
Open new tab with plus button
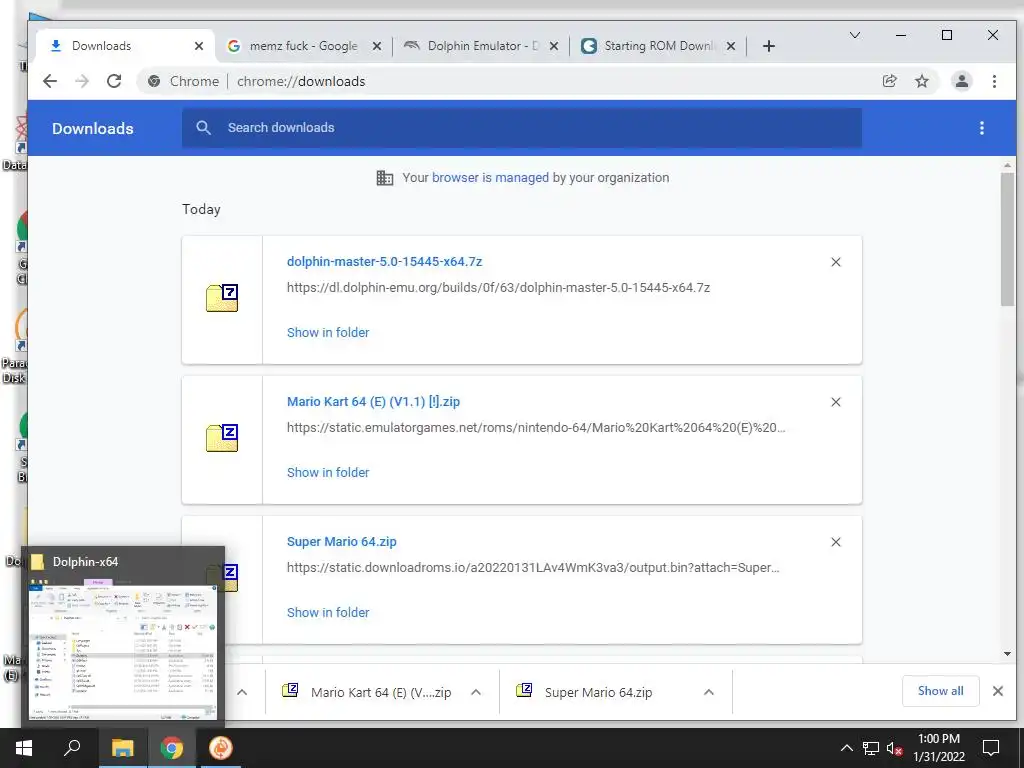point(769,46)
